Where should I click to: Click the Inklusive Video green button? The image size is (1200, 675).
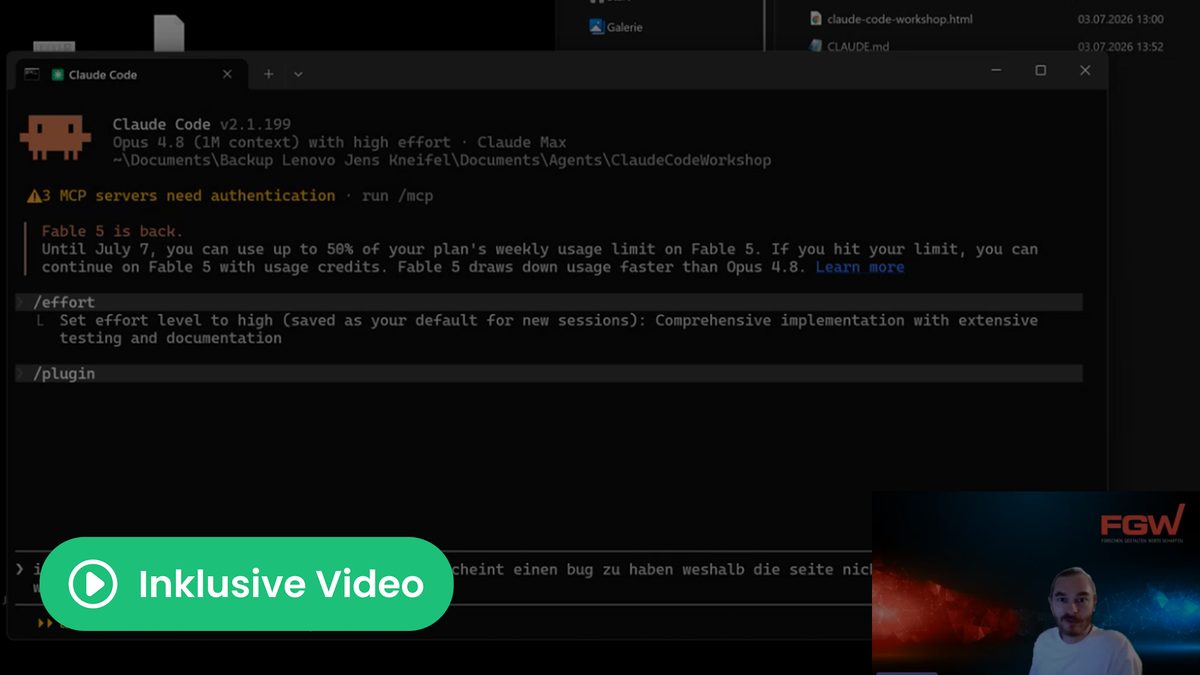[x=246, y=584]
